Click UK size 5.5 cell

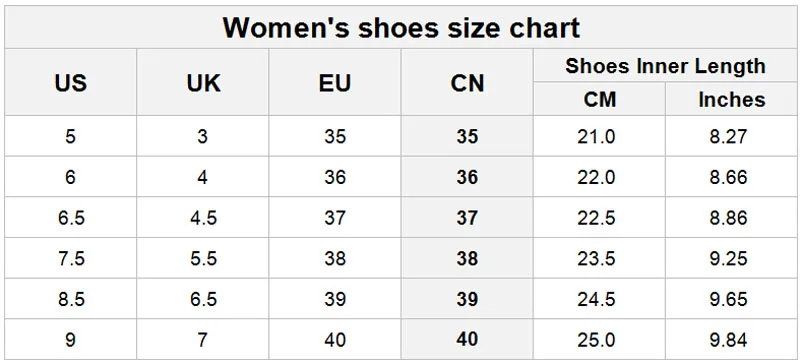pyautogui.click(x=204, y=258)
